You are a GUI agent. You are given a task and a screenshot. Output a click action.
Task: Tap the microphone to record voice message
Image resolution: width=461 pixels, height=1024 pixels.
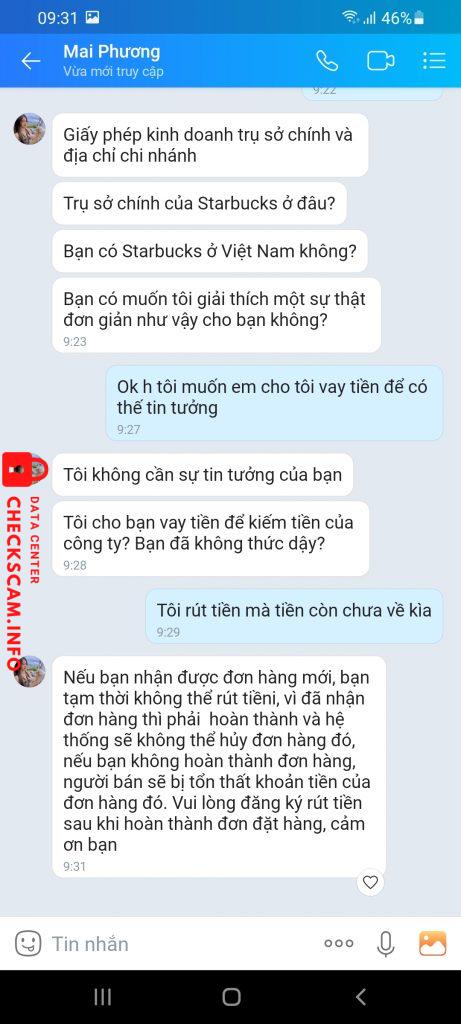point(386,943)
